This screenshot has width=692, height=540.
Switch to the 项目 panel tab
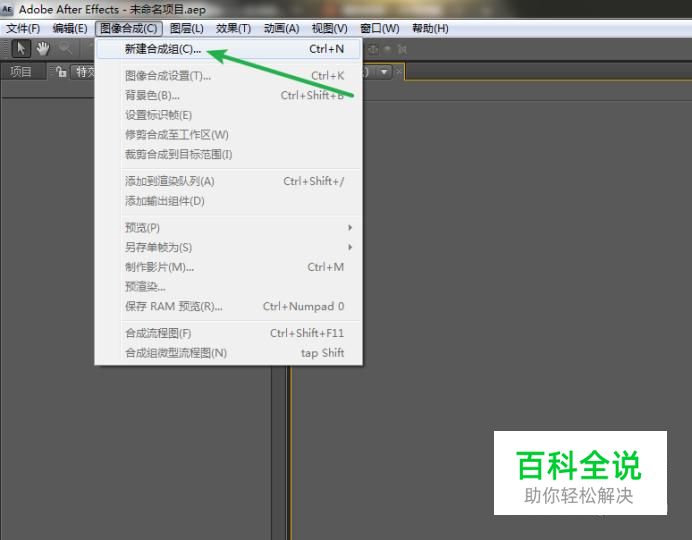(x=21, y=71)
